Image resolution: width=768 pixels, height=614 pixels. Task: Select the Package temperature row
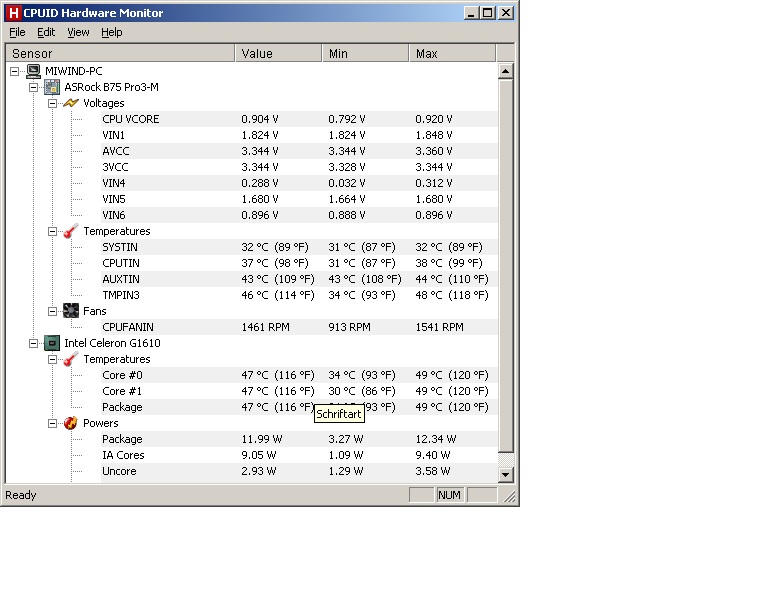[299, 407]
